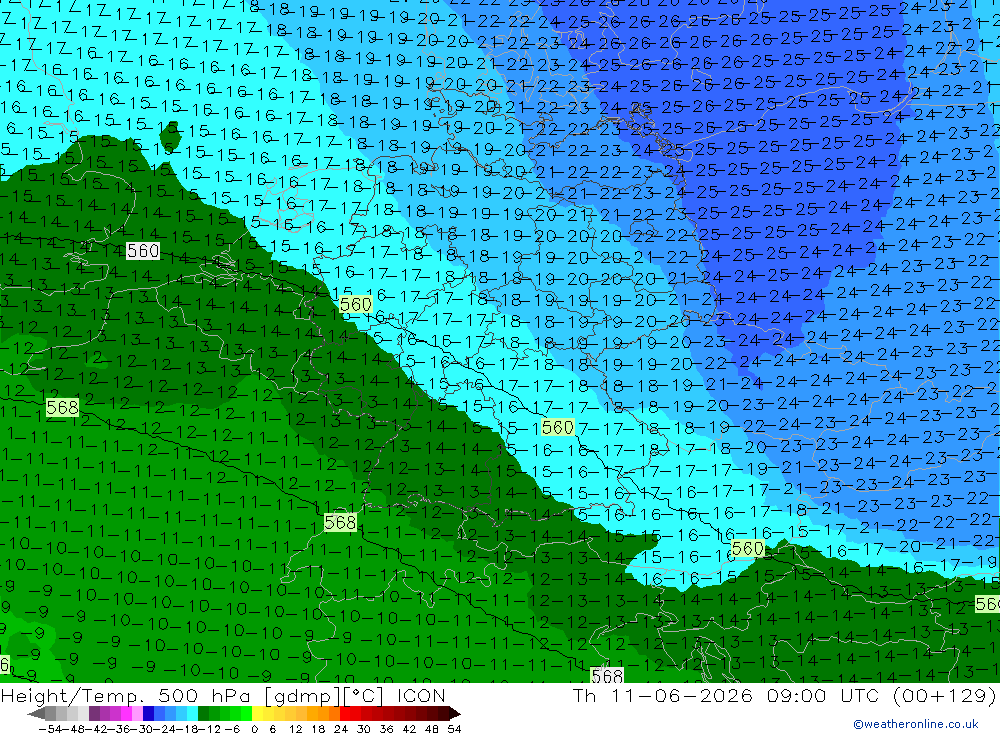Click the white-boxed 560 contour label

pyautogui.click(x=143, y=251)
